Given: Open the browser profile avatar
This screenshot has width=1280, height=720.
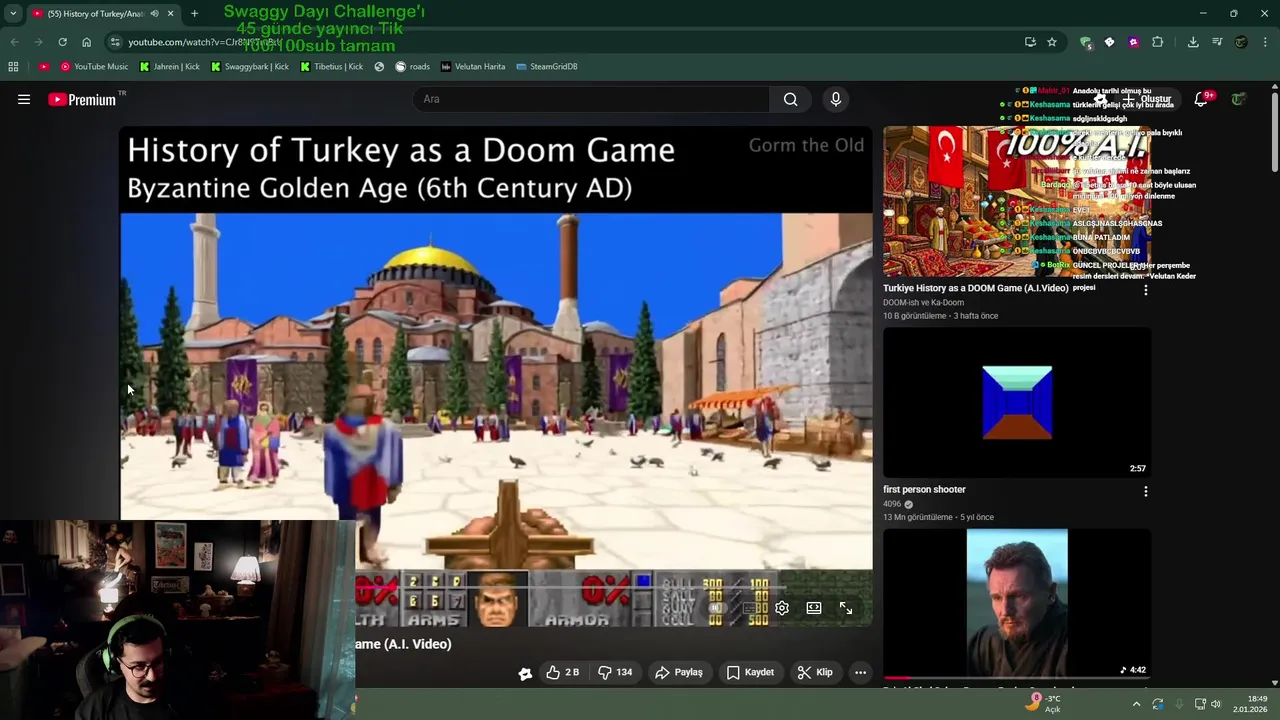Looking at the screenshot, I should click(1241, 42).
